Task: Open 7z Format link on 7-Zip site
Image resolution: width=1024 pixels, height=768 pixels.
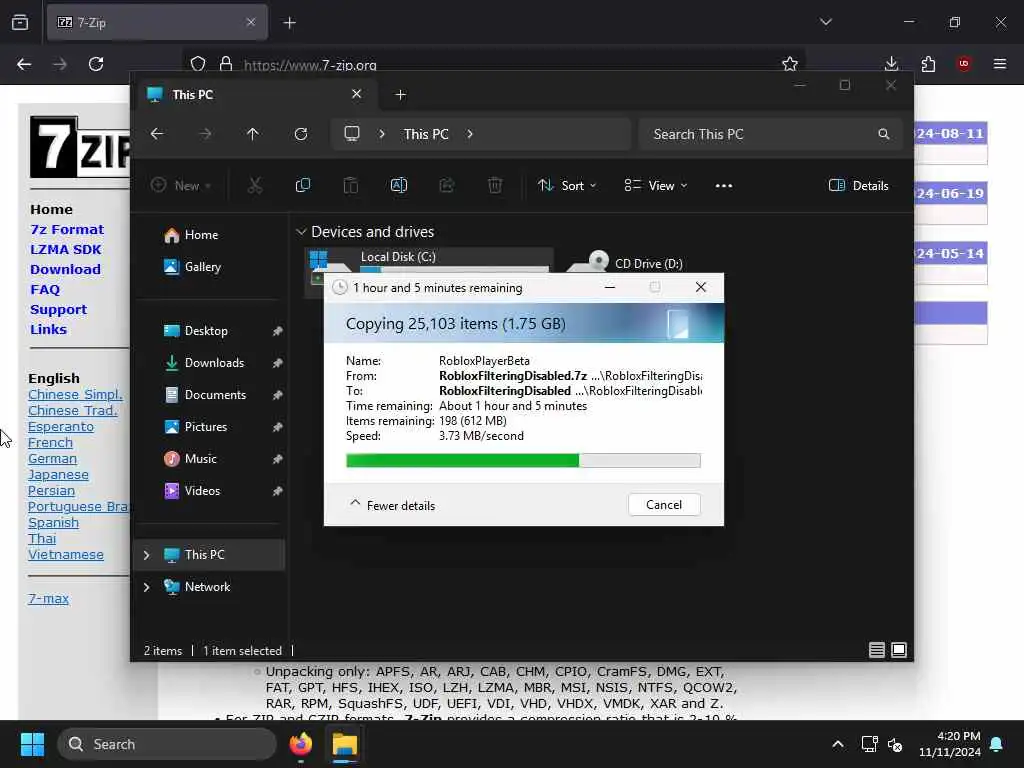Action: (67, 229)
